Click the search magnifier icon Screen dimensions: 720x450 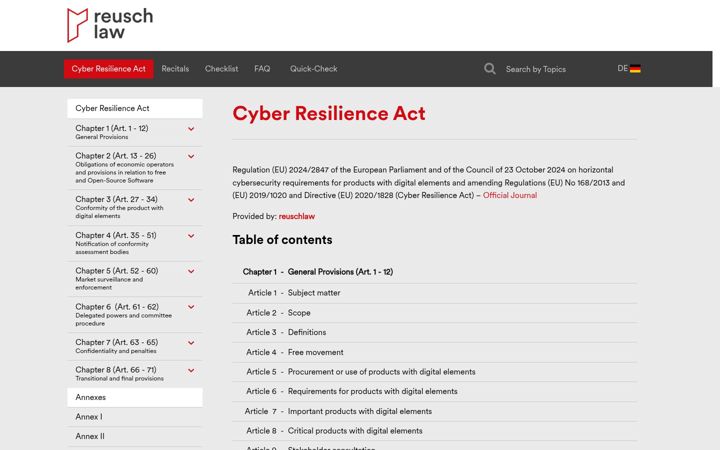[489, 69]
